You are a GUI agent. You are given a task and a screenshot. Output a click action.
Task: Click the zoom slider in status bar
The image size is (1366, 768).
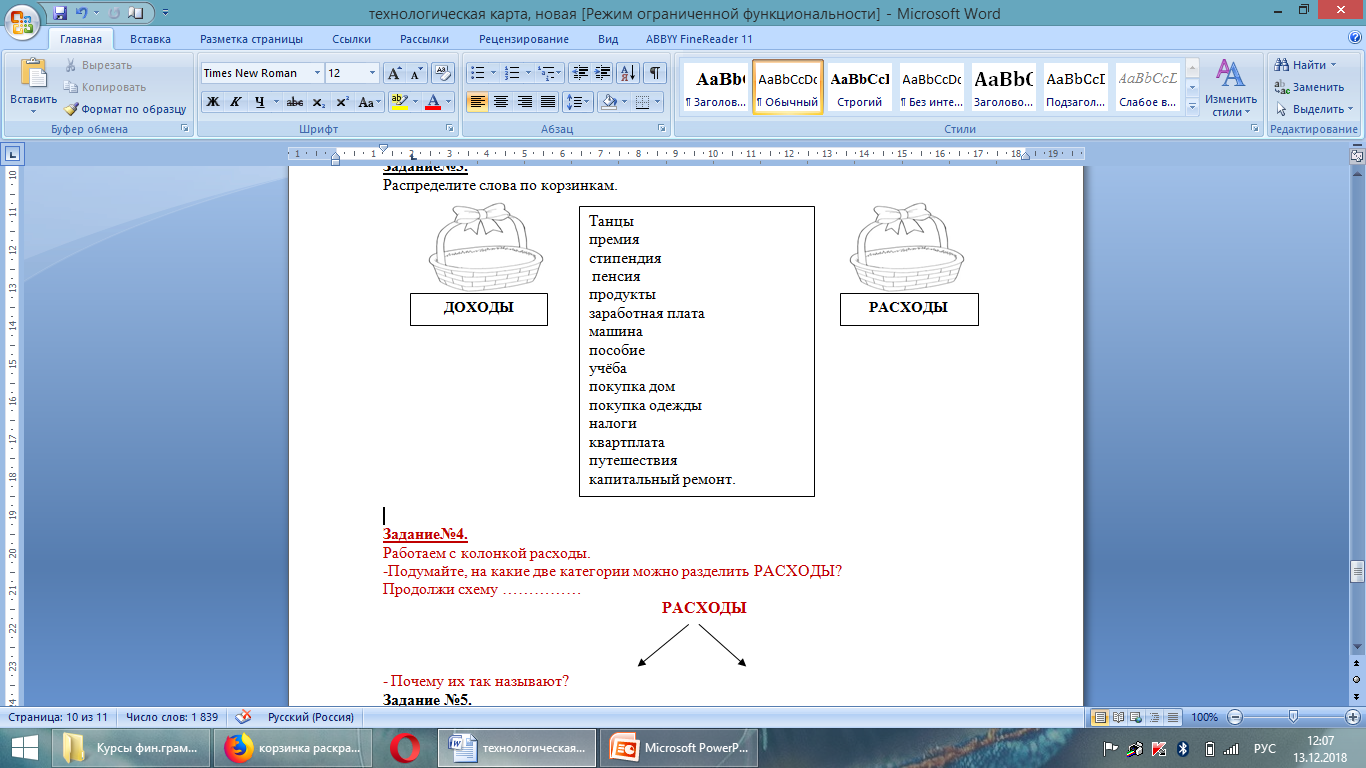[x=1294, y=717]
